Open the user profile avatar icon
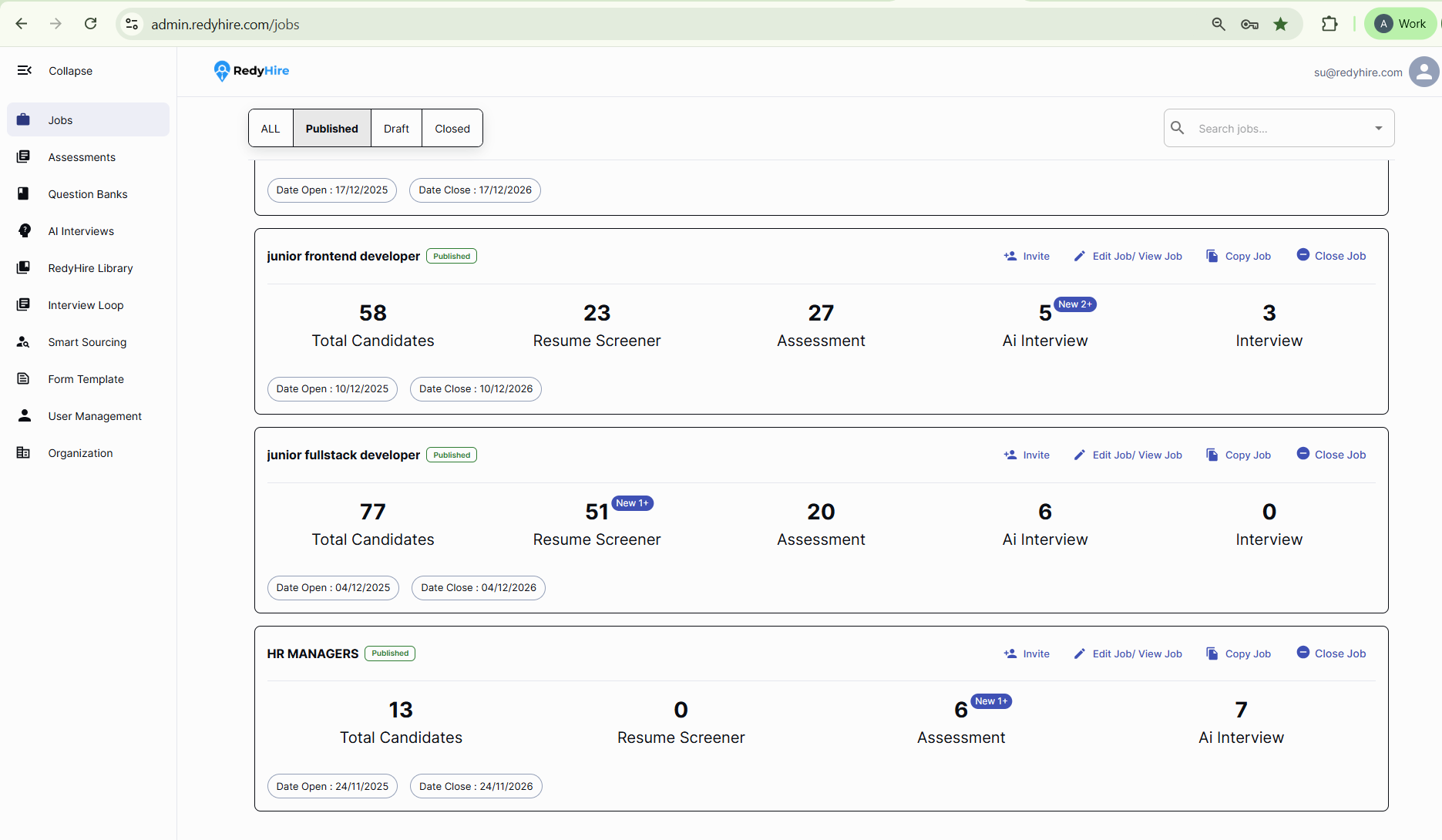Image resolution: width=1442 pixels, height=840 pixels. pos(1423,72)
